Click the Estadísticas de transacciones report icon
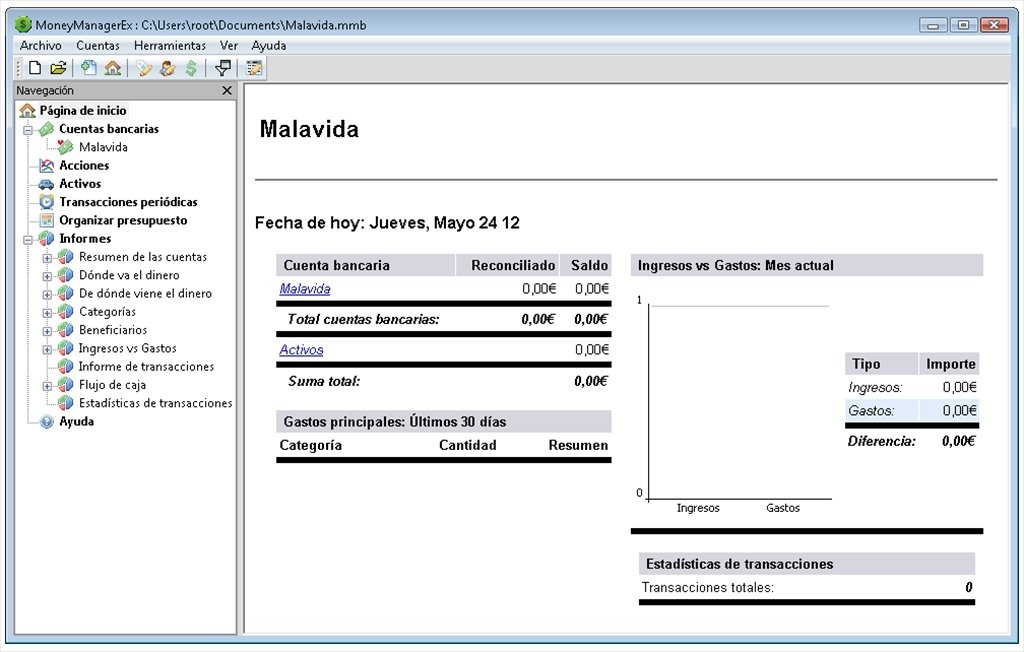1024x652 pixels. point(65,403)
